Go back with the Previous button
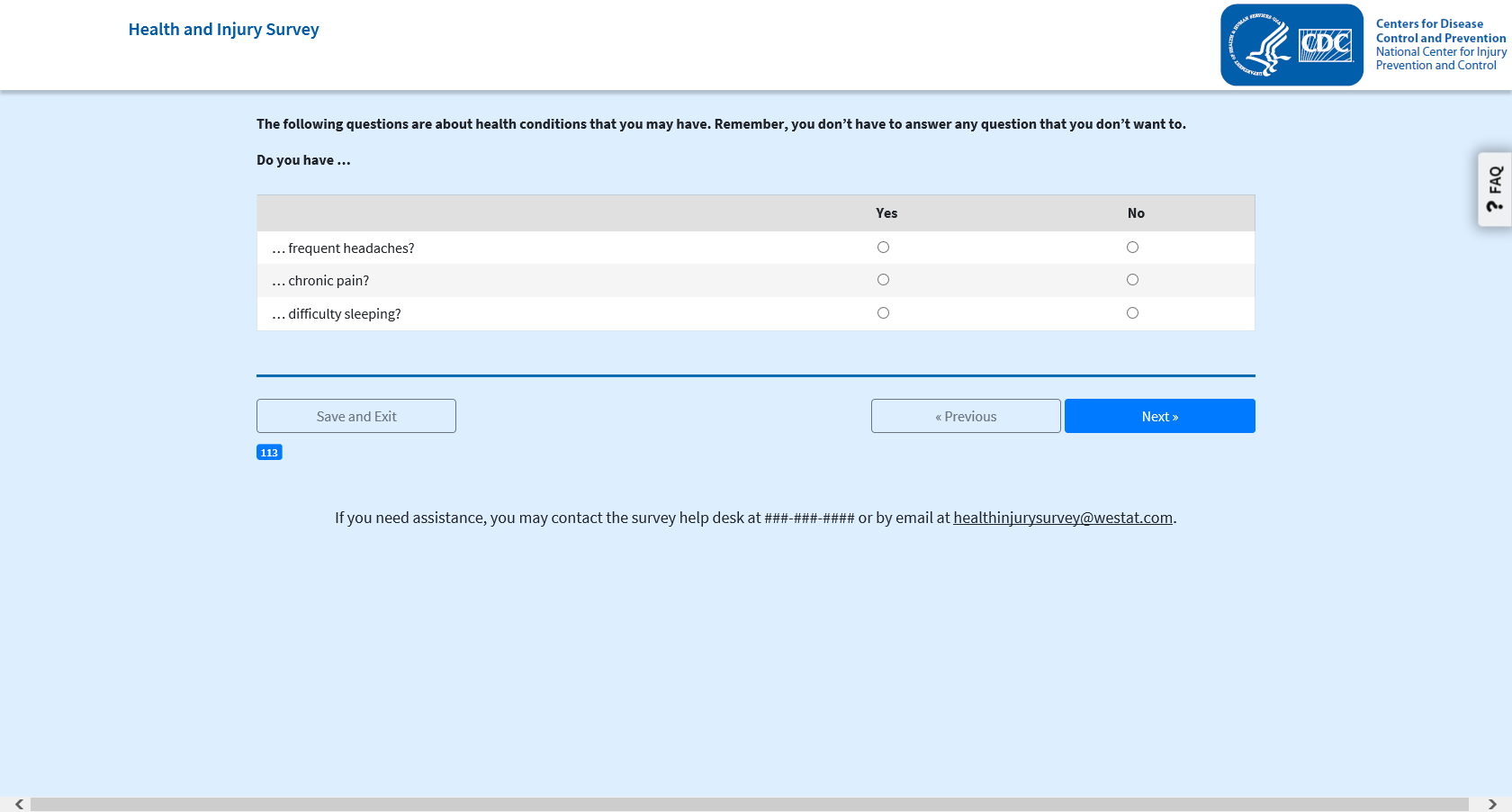This screenshot has height=812, width=1512. pyautogui.click(x=966, y=416)
